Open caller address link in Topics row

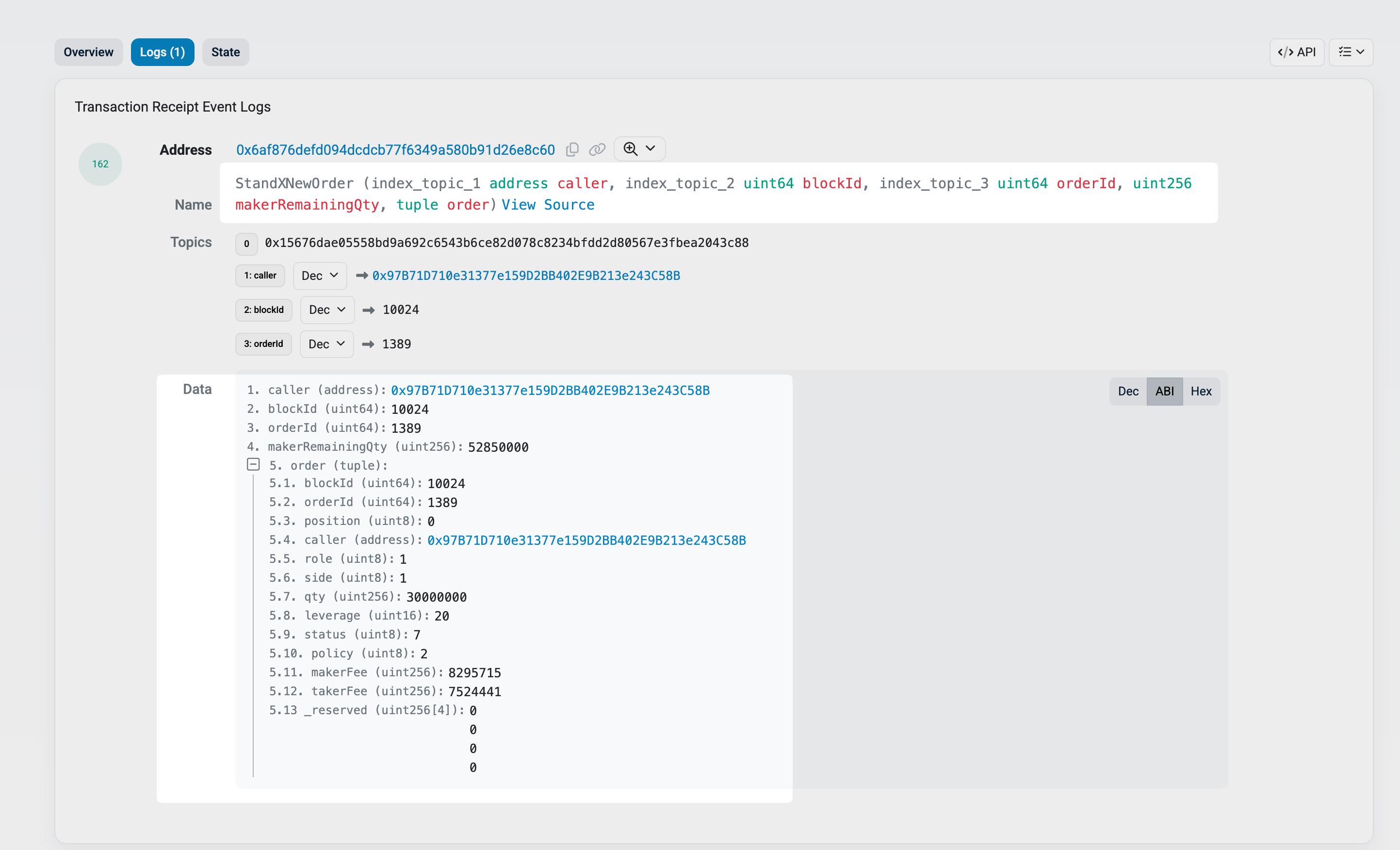coord(526,276)
